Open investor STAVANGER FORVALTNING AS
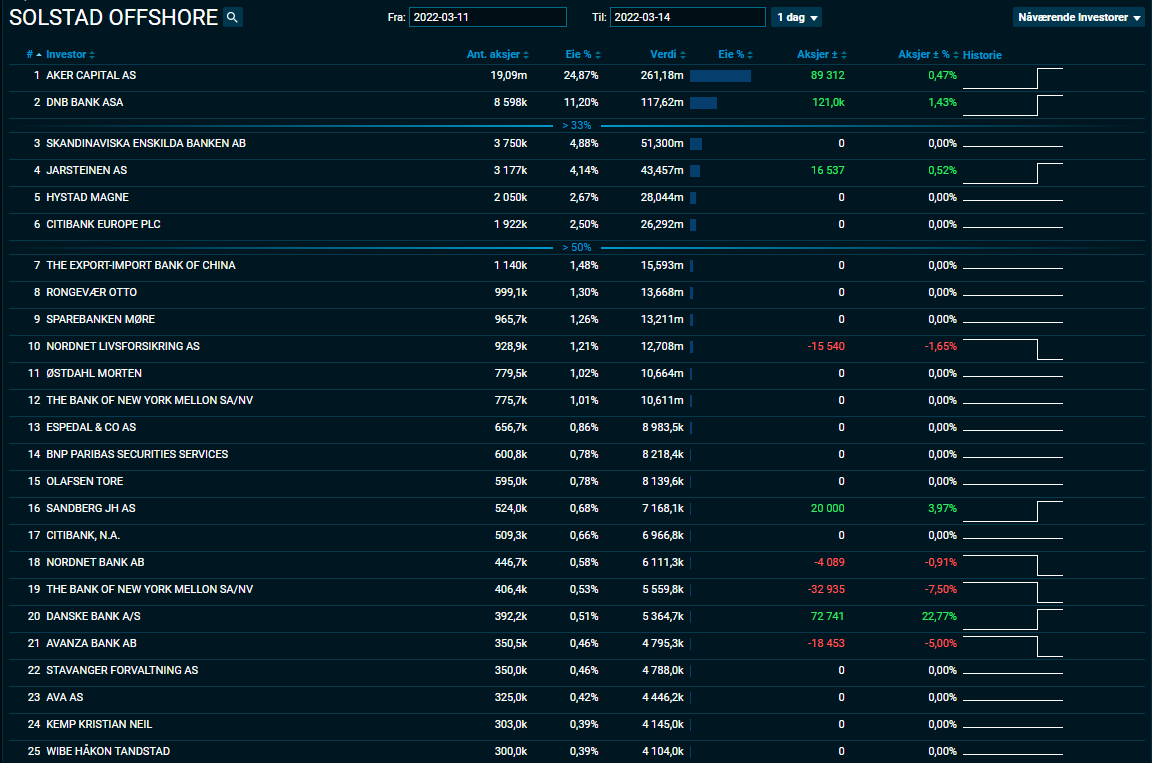Image resolution: width=1152 pixels, height=763 pixels. [x=122, y=670]
